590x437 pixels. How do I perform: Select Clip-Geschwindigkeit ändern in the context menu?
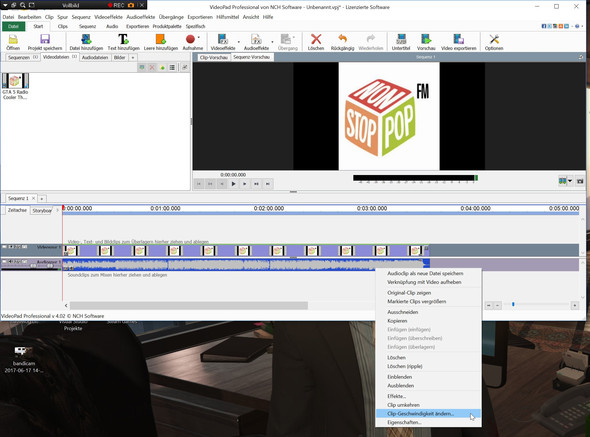point(428,413)
